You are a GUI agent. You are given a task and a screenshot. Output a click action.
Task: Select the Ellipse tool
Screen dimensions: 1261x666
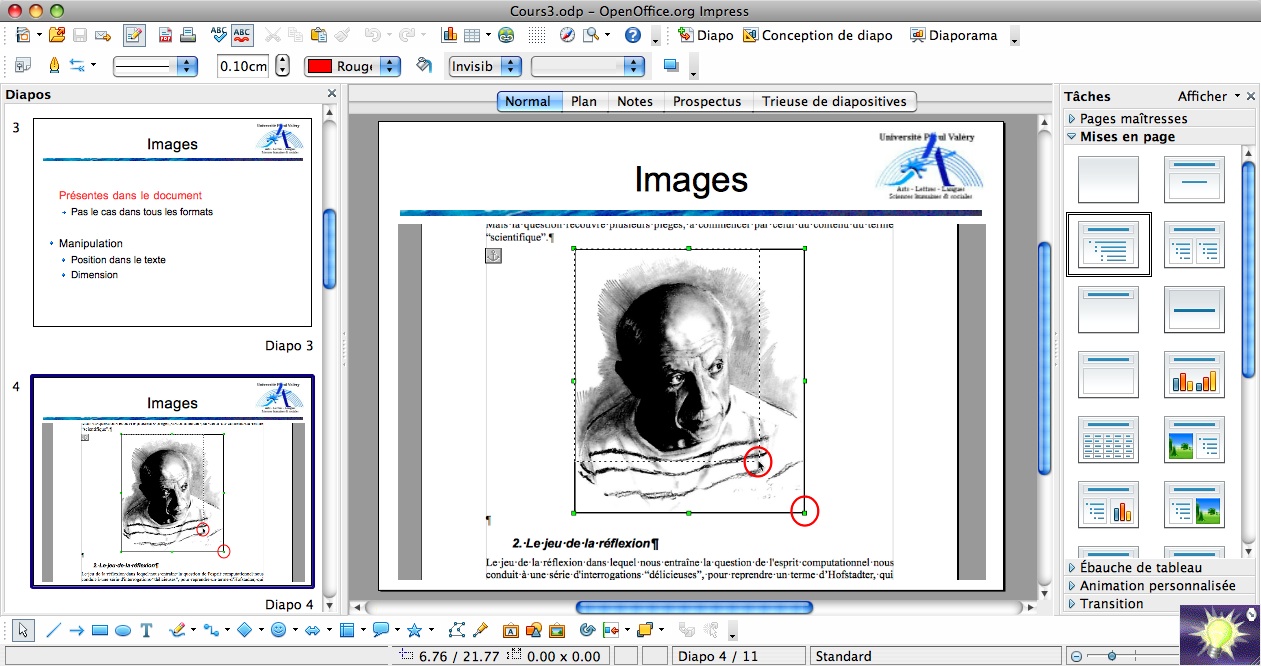pyautogui.click(x=123, y=630)
